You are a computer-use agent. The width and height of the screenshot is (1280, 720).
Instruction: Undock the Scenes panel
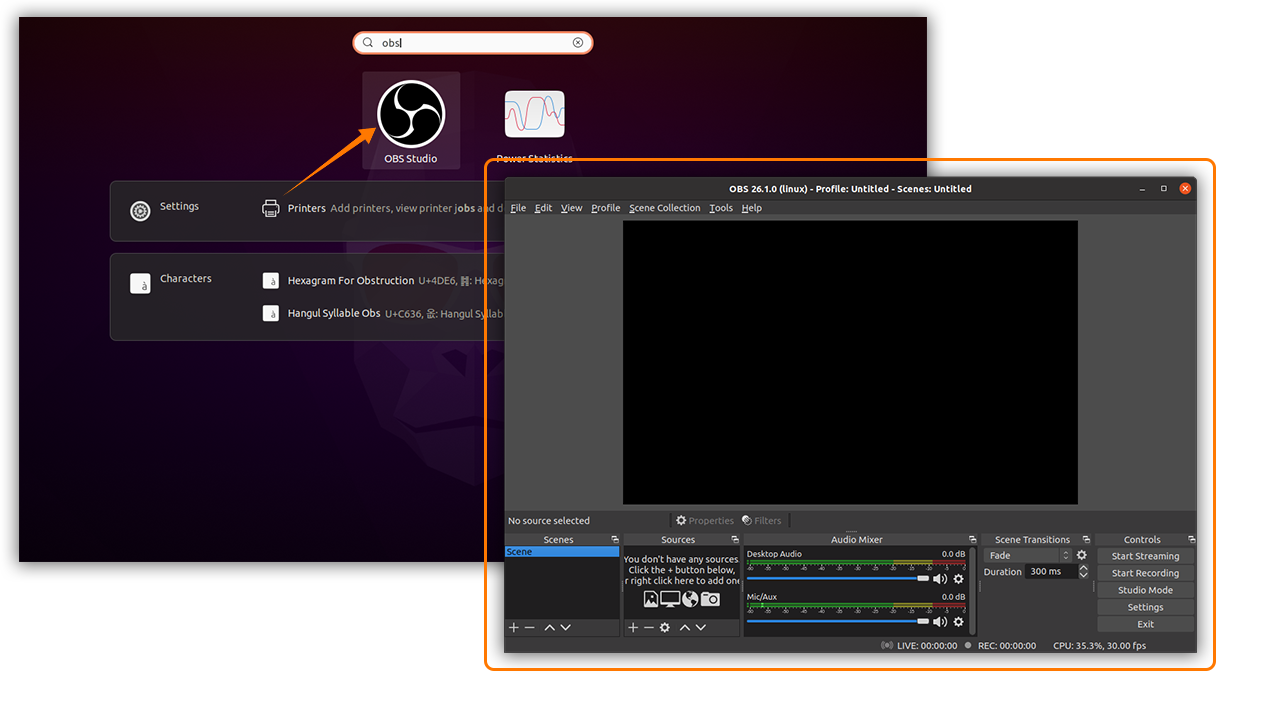point(615,539)
